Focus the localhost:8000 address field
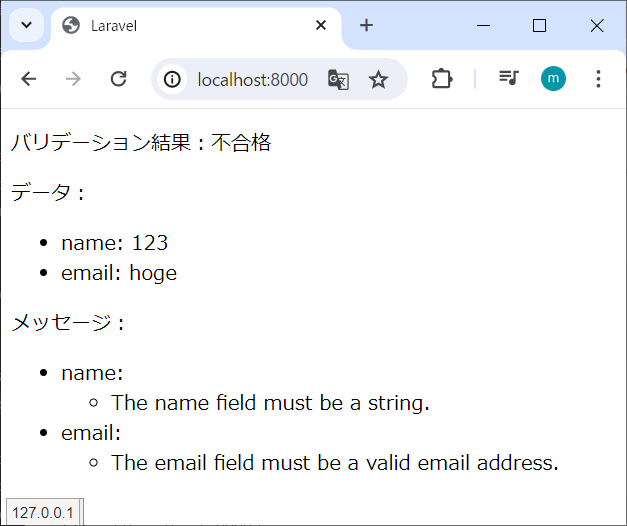 [x=252, y=80]
